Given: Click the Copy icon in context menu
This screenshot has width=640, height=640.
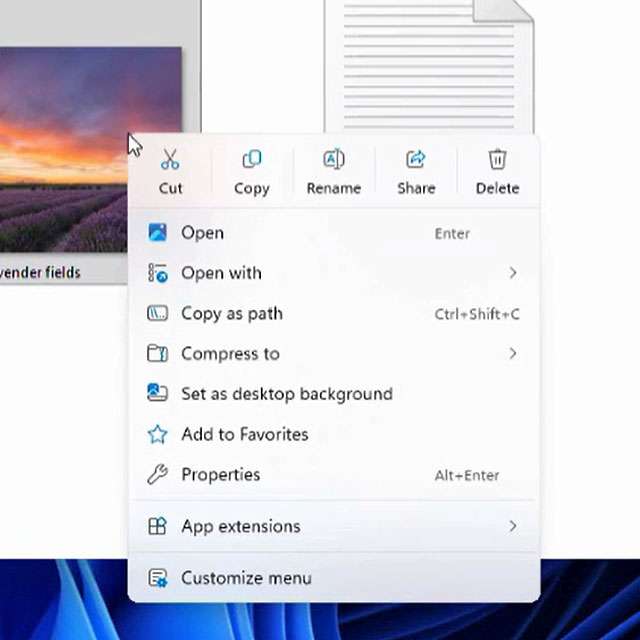Looking at the screenshot, I should (x=252, y=159).
